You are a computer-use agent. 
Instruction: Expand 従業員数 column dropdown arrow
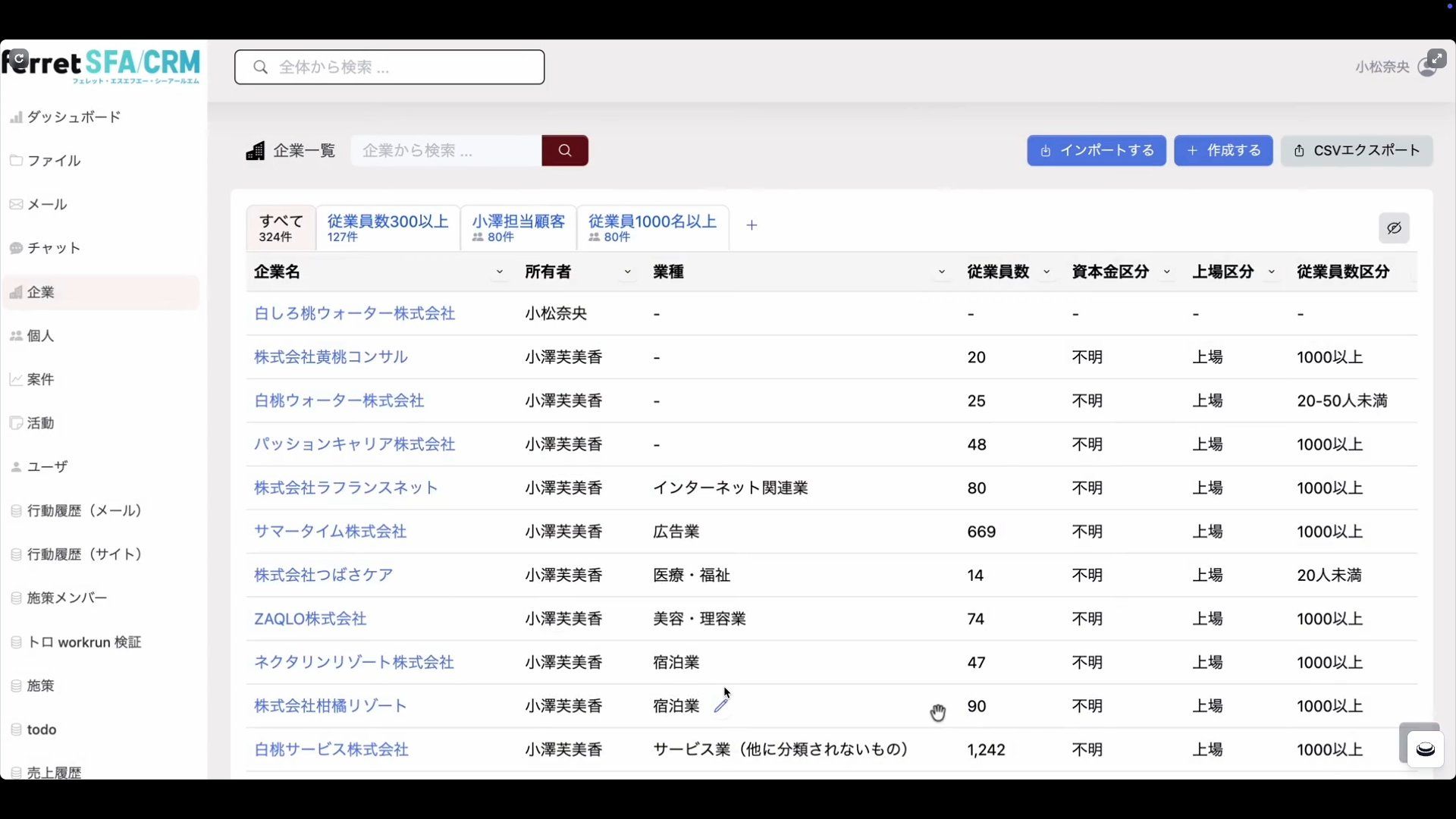pyautogui.click(x=1046, y=271)
